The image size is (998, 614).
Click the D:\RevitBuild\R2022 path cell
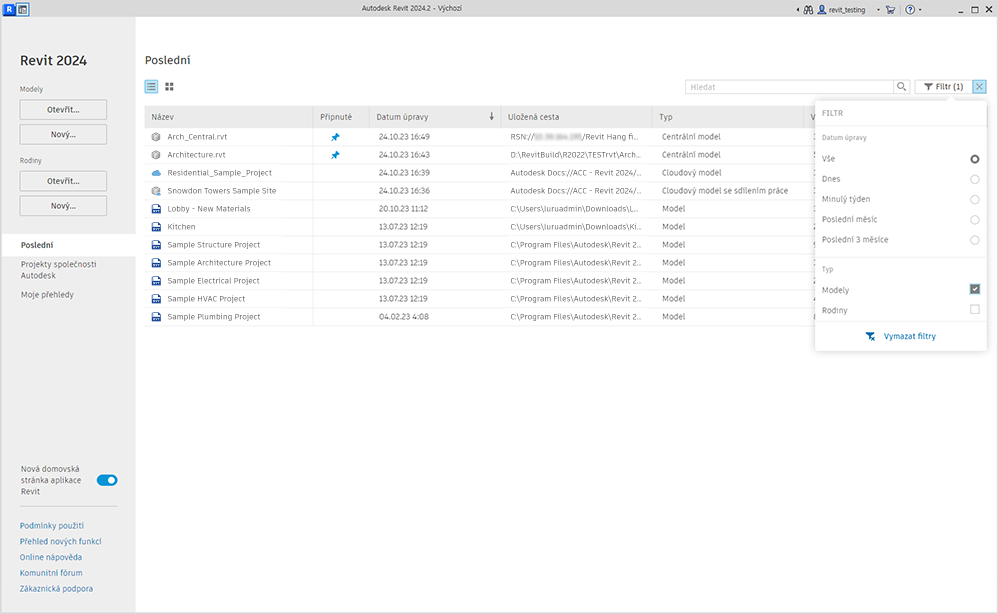(x=575, y=155)
